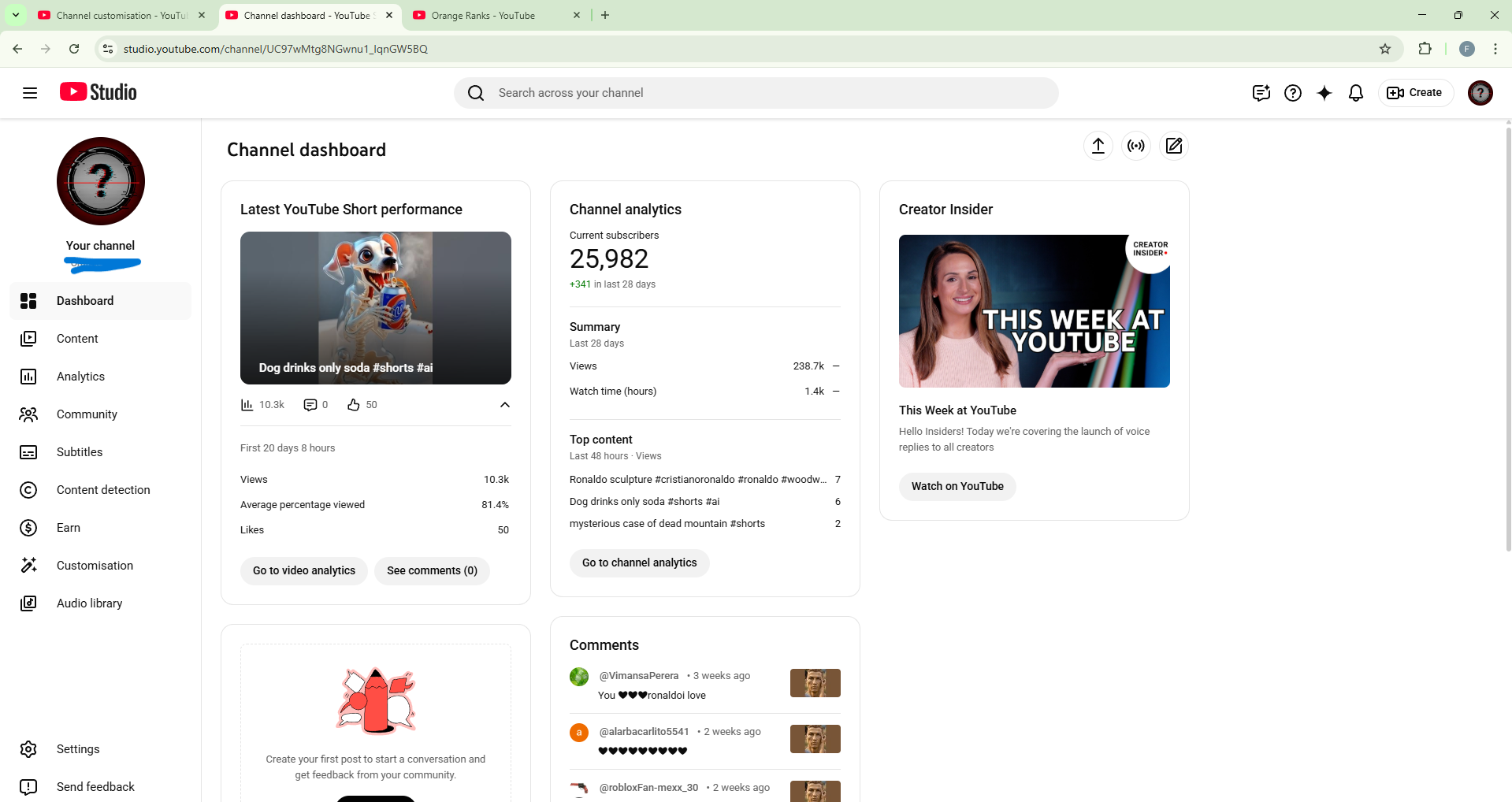Click the sparkle Ask Studio icon
Screen dimensions: 1512x802
1324,93
